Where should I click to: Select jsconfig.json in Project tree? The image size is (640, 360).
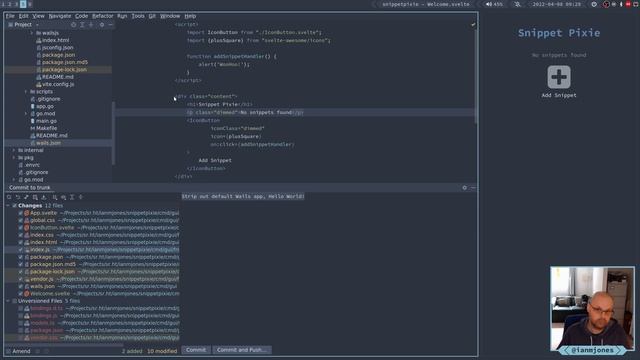click(x=58, y=48)
